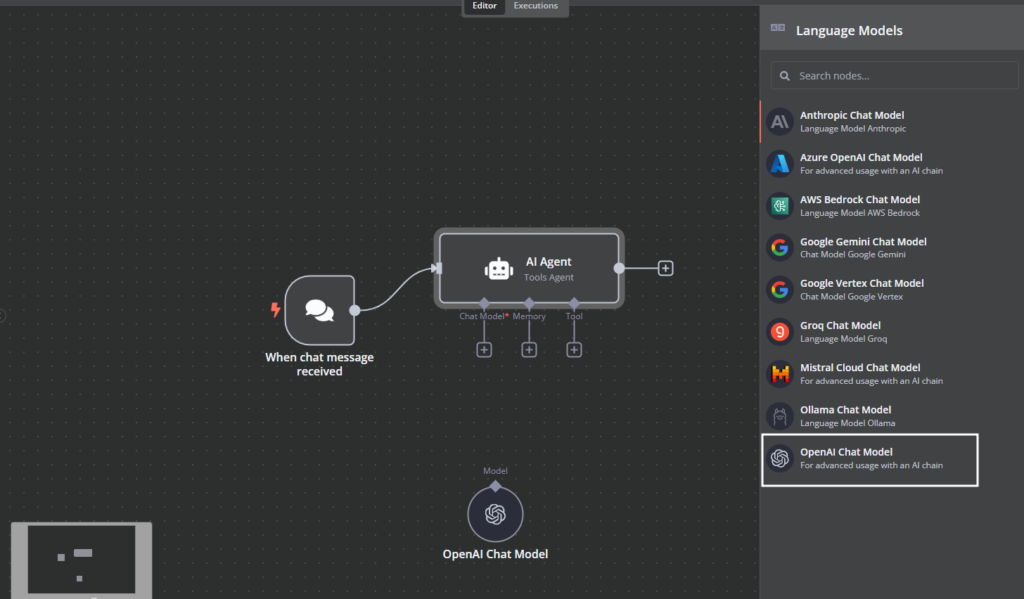The width and height of the screenshot is (1024, 599).
Task: Click the red lightning bolt trigger icon
Action: 276,310
